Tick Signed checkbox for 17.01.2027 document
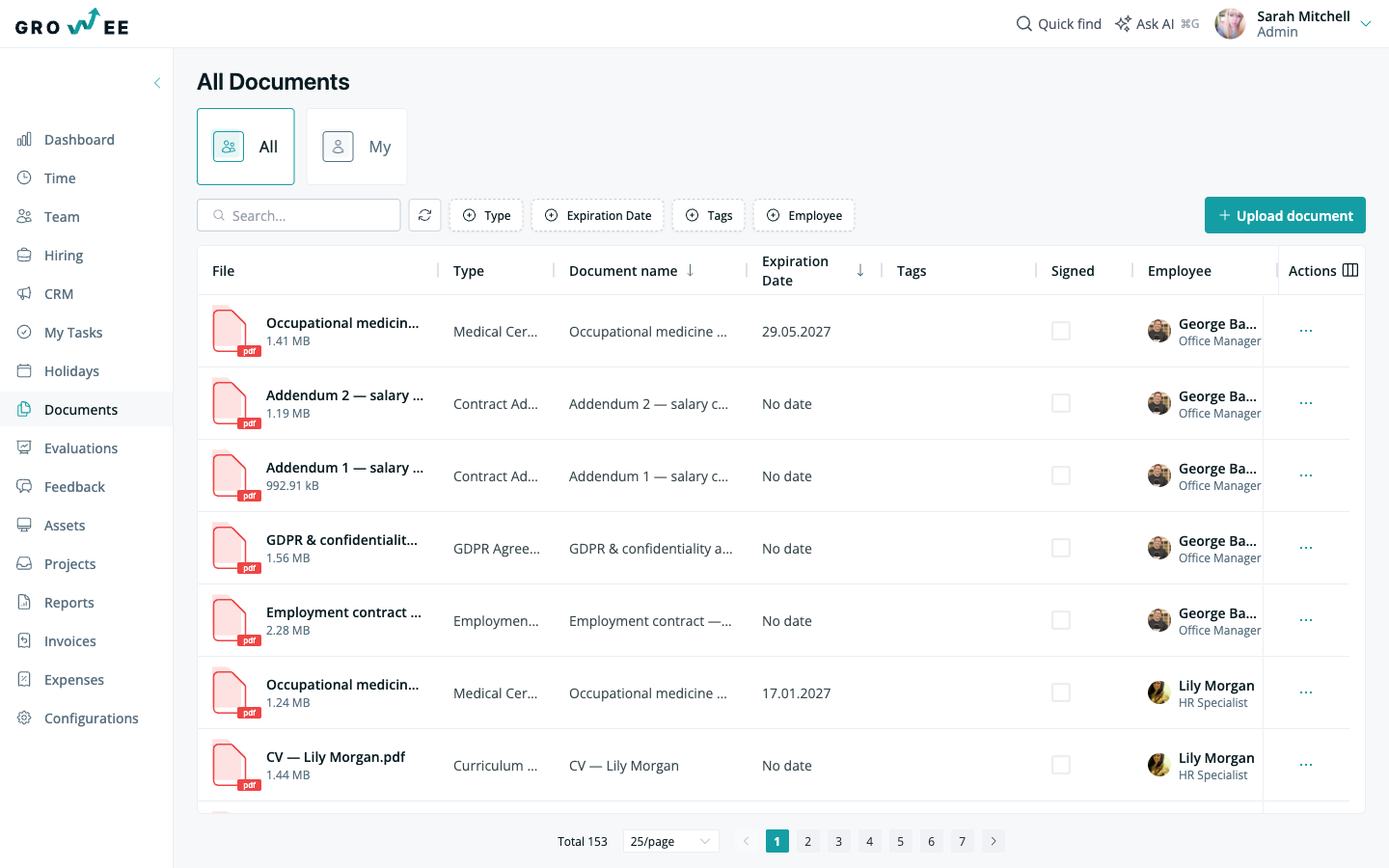This screenshot has width=1389, height=868. point(1061,692)
